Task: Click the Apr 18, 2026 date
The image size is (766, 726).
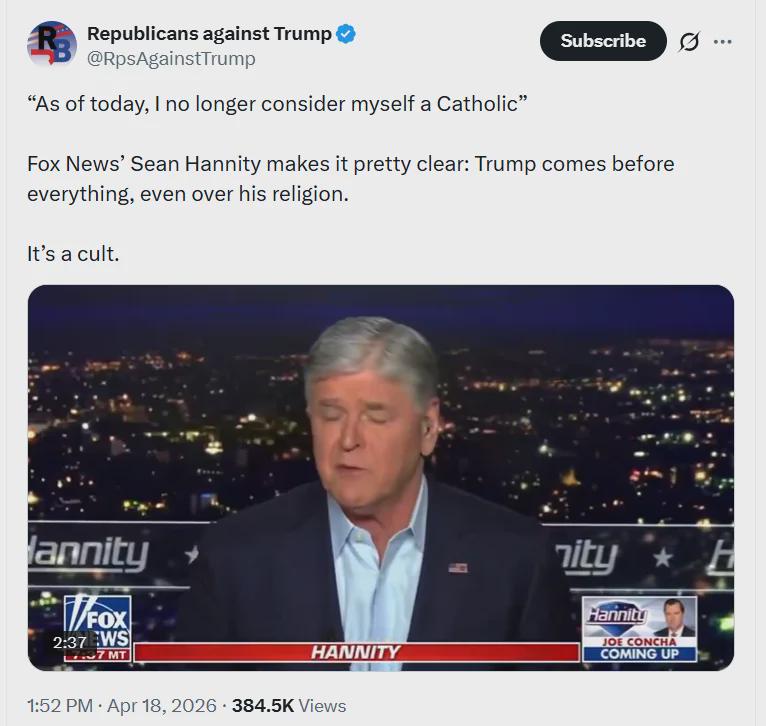Action: (x=162, y=705)
